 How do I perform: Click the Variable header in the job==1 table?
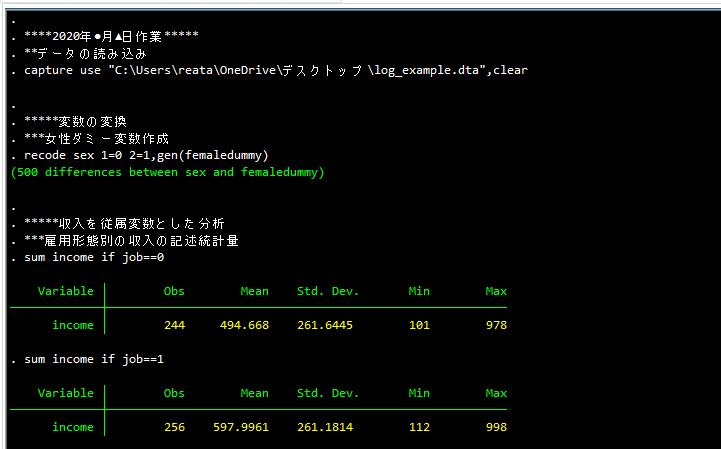coord(66,393)
